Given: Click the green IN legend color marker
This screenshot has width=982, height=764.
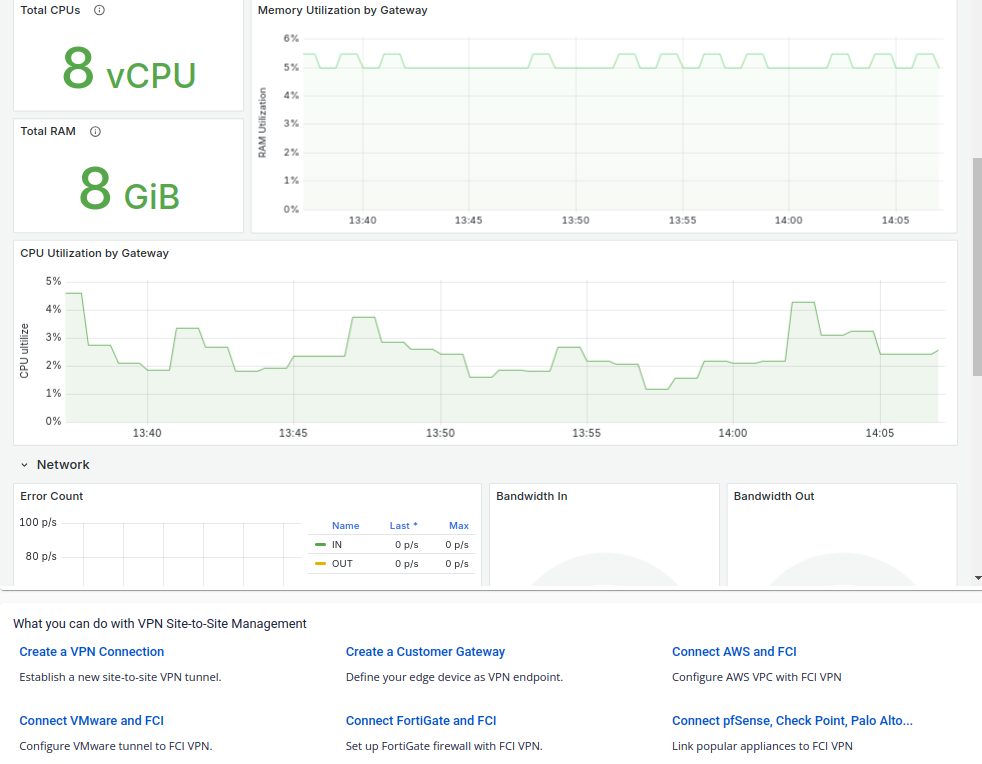Looking at the screenshot, I should coord(320,545).
